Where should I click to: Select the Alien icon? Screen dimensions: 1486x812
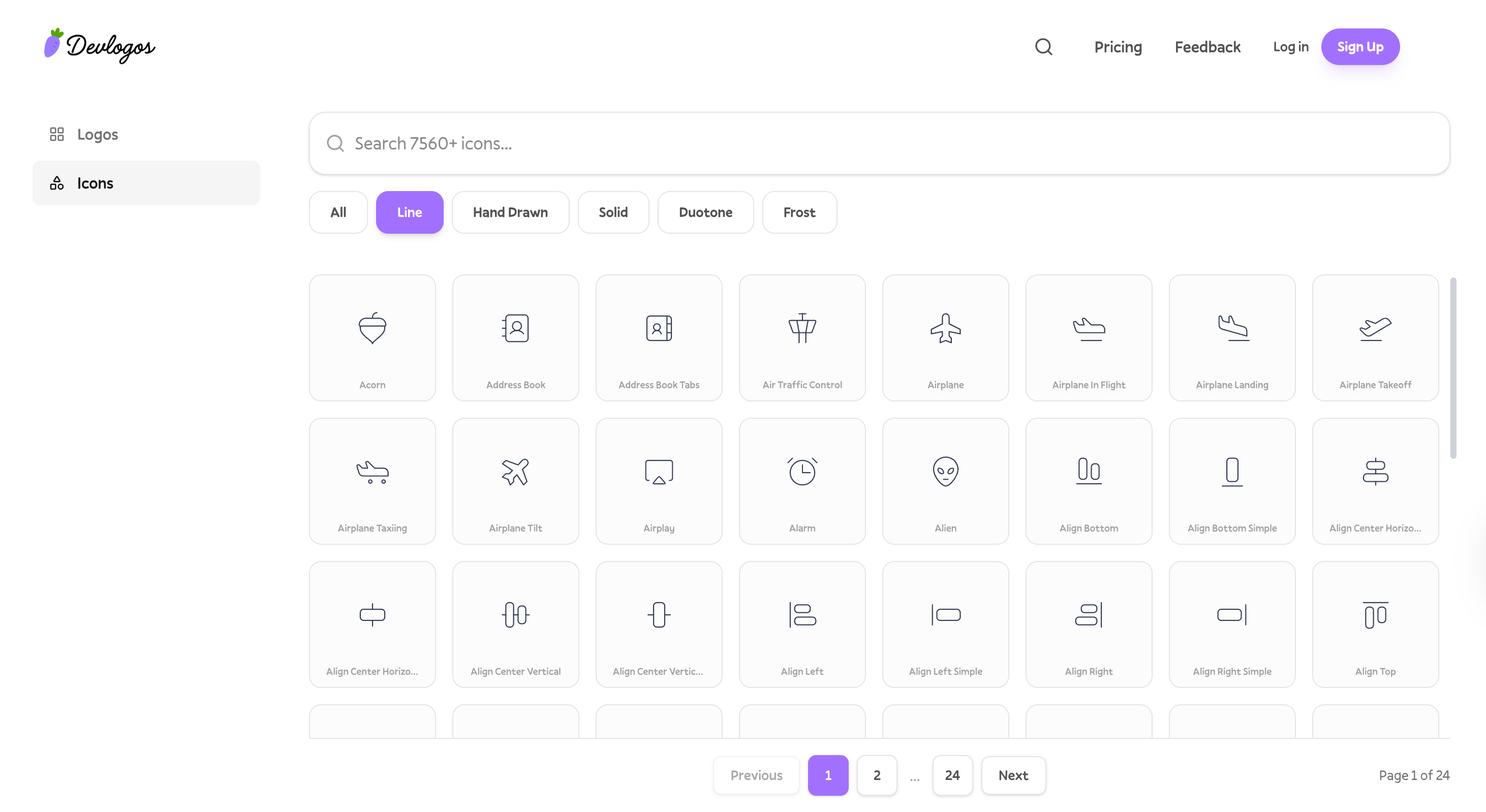click(x=945, y=480)
